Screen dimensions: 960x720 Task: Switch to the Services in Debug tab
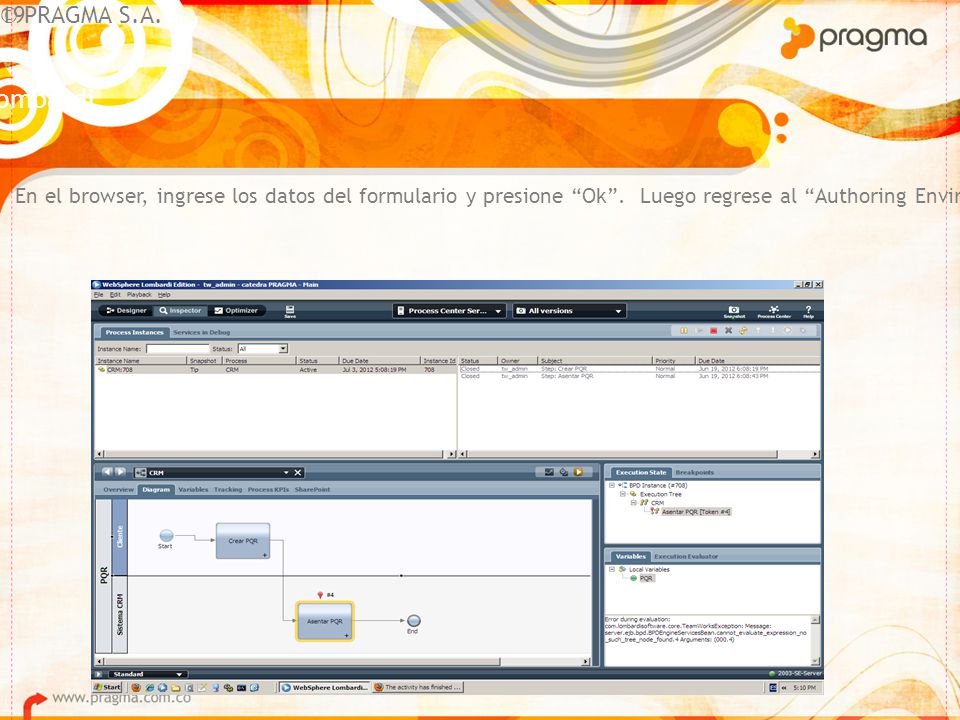point(201,332)
